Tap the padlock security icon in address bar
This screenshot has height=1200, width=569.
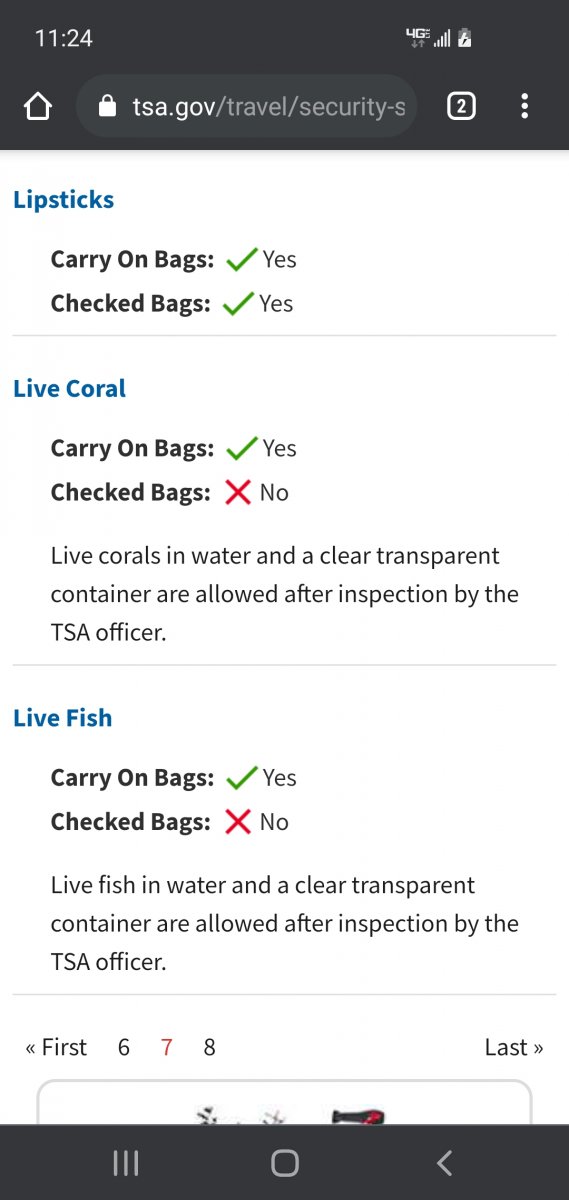coord(108,106)
